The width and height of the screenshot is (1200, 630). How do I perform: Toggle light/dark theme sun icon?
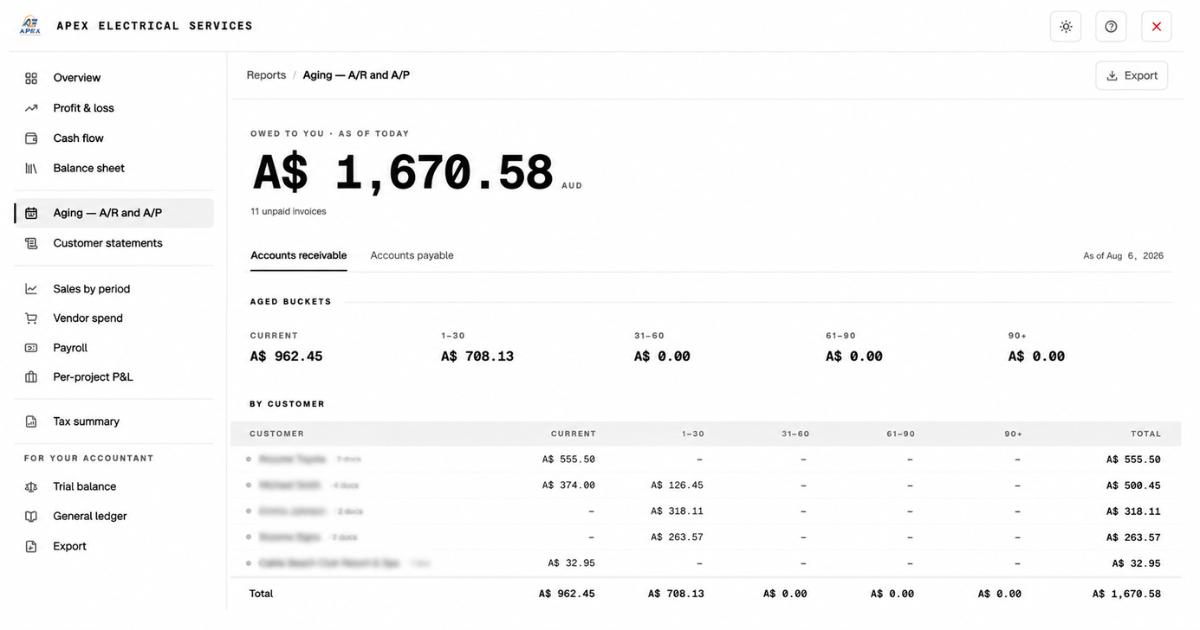(x=1066, y=26)
